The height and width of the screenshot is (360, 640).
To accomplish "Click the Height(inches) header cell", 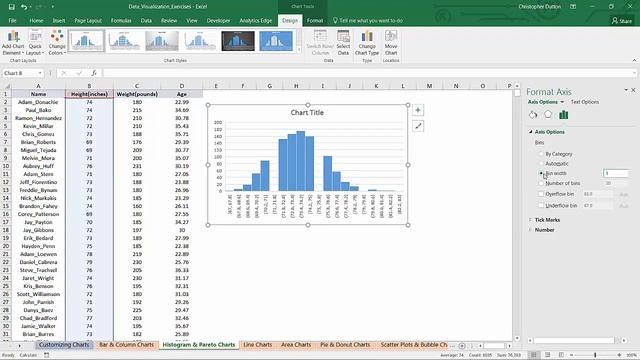I will point(89,94).
